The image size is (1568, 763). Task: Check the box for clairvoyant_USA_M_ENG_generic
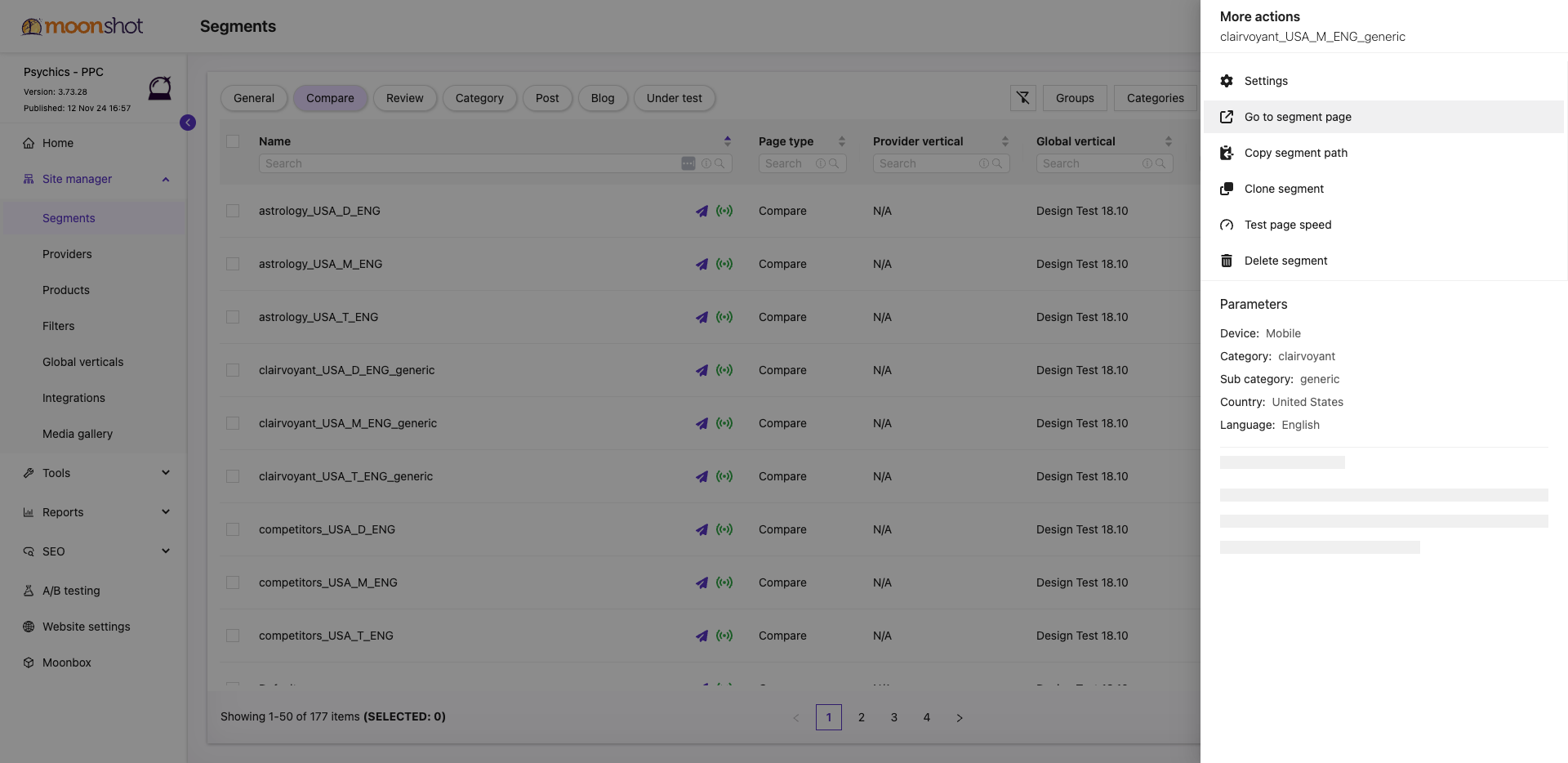tap(233, 423)
